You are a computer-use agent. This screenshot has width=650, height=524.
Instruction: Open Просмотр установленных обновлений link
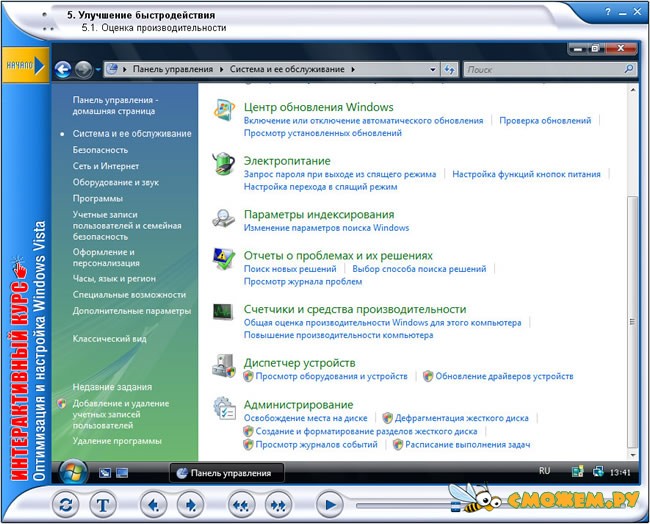pyautogui.click(x=323, y=133)
